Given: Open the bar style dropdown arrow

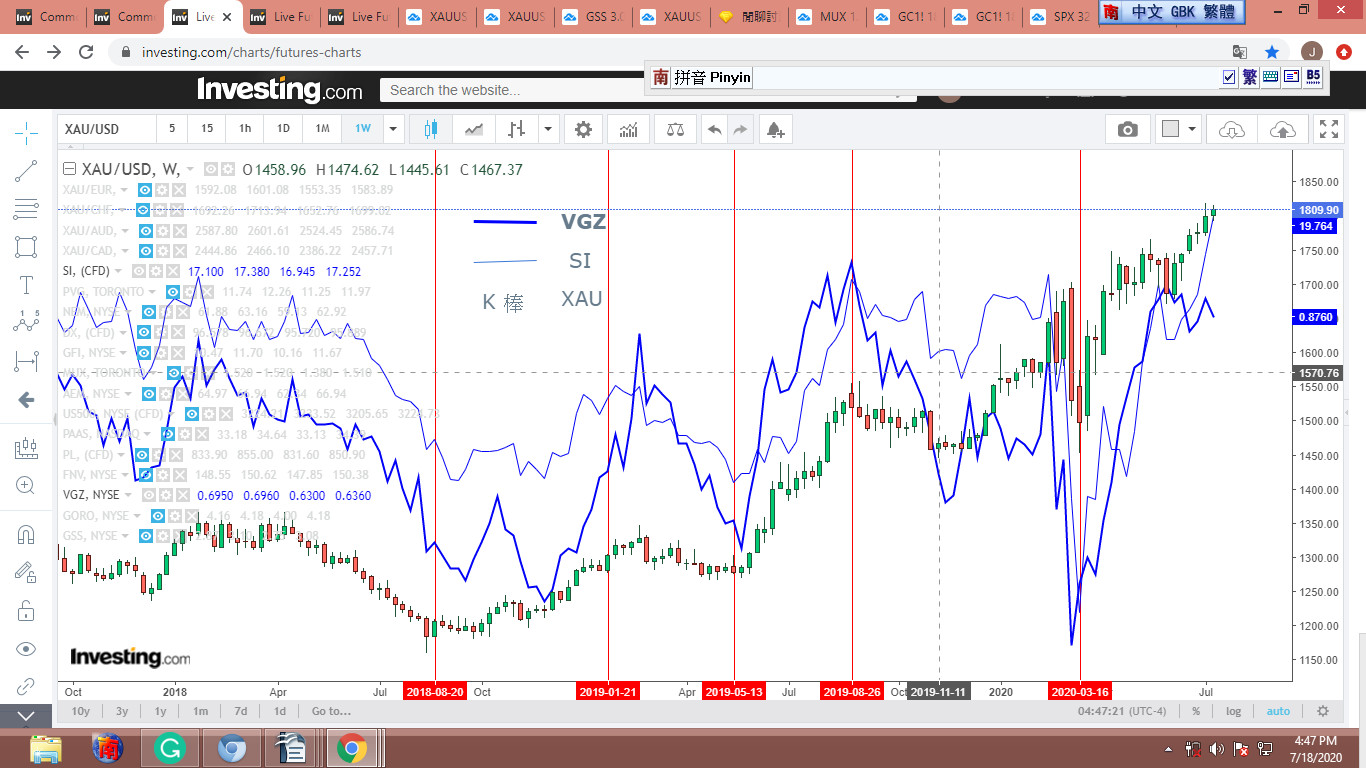Looking at the screenshot, I should [547, 129].
